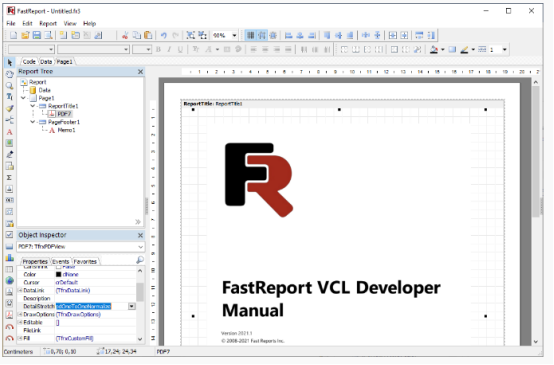This screenshot has width=554, height=365.
Task: Open report preview with magnifier page icon
Action: [48, 35]
